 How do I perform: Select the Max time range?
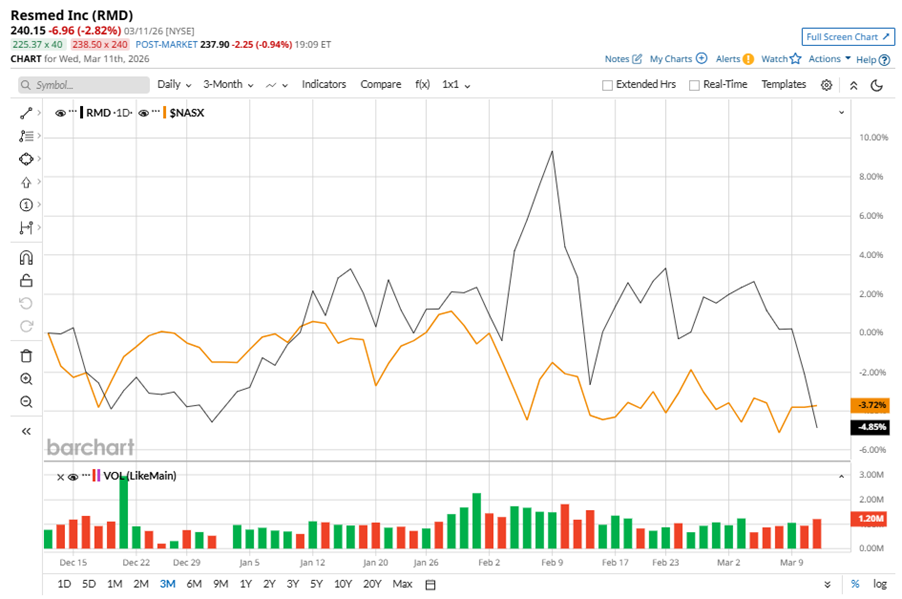coord(402,584)
